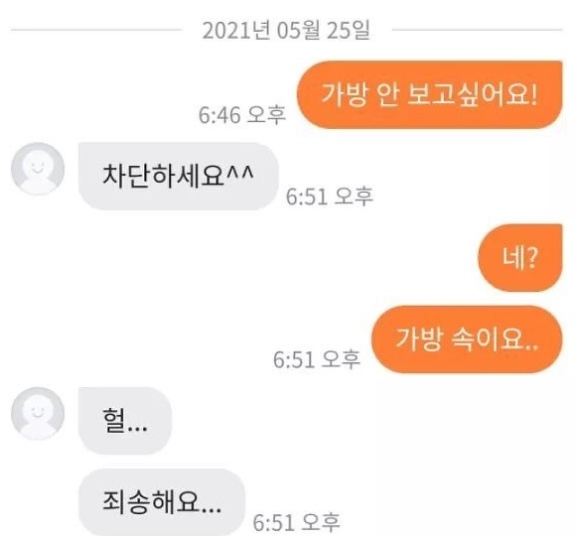
Task: Click the 6:46 오후 timestamp
Action: 242,115
